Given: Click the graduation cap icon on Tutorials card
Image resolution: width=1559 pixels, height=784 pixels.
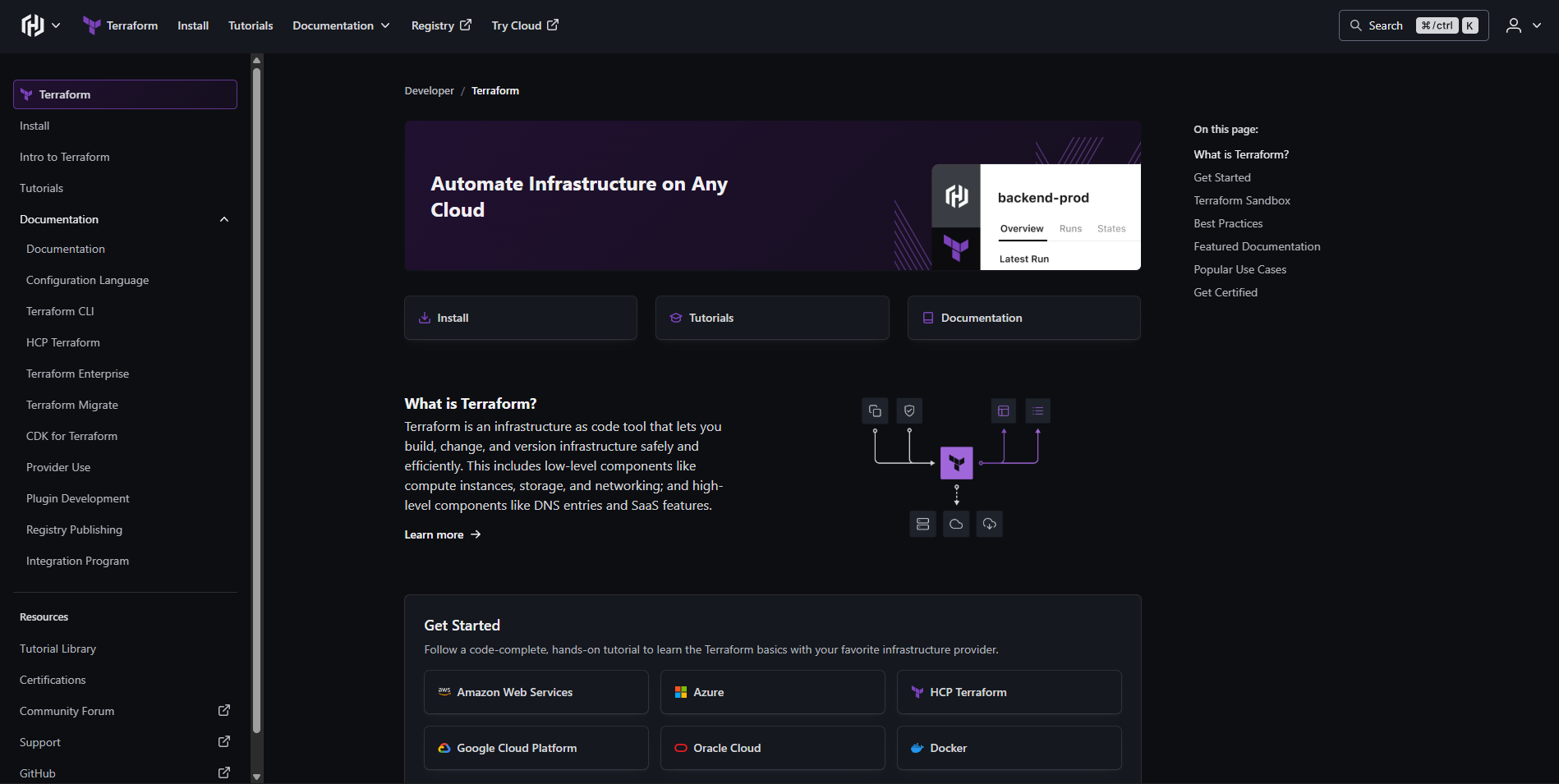Looking at the screenshot, I should [676, 318].
